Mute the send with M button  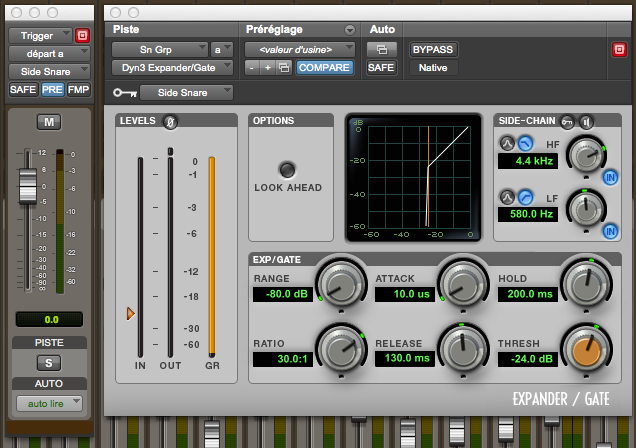pos(49,122)
